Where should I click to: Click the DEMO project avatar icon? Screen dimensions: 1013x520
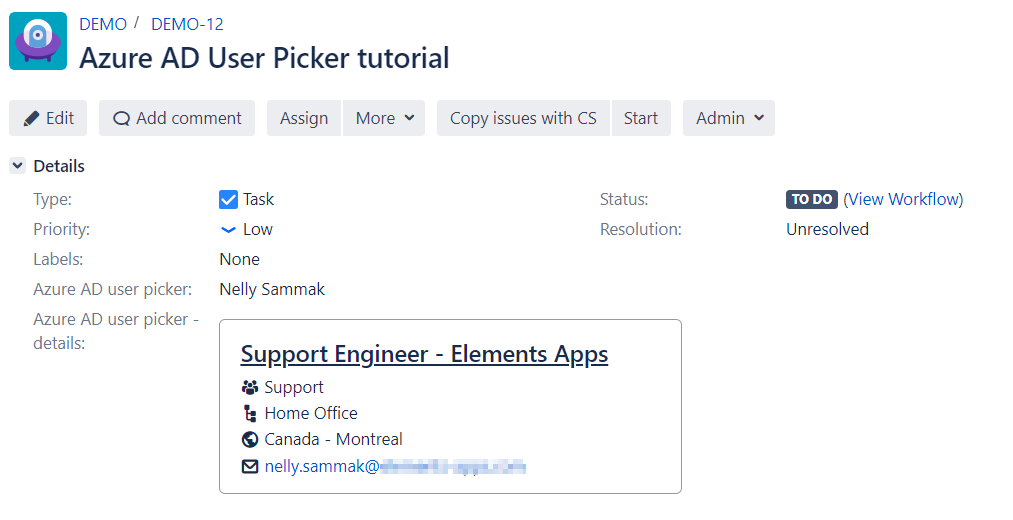click(x=38, y=41)
